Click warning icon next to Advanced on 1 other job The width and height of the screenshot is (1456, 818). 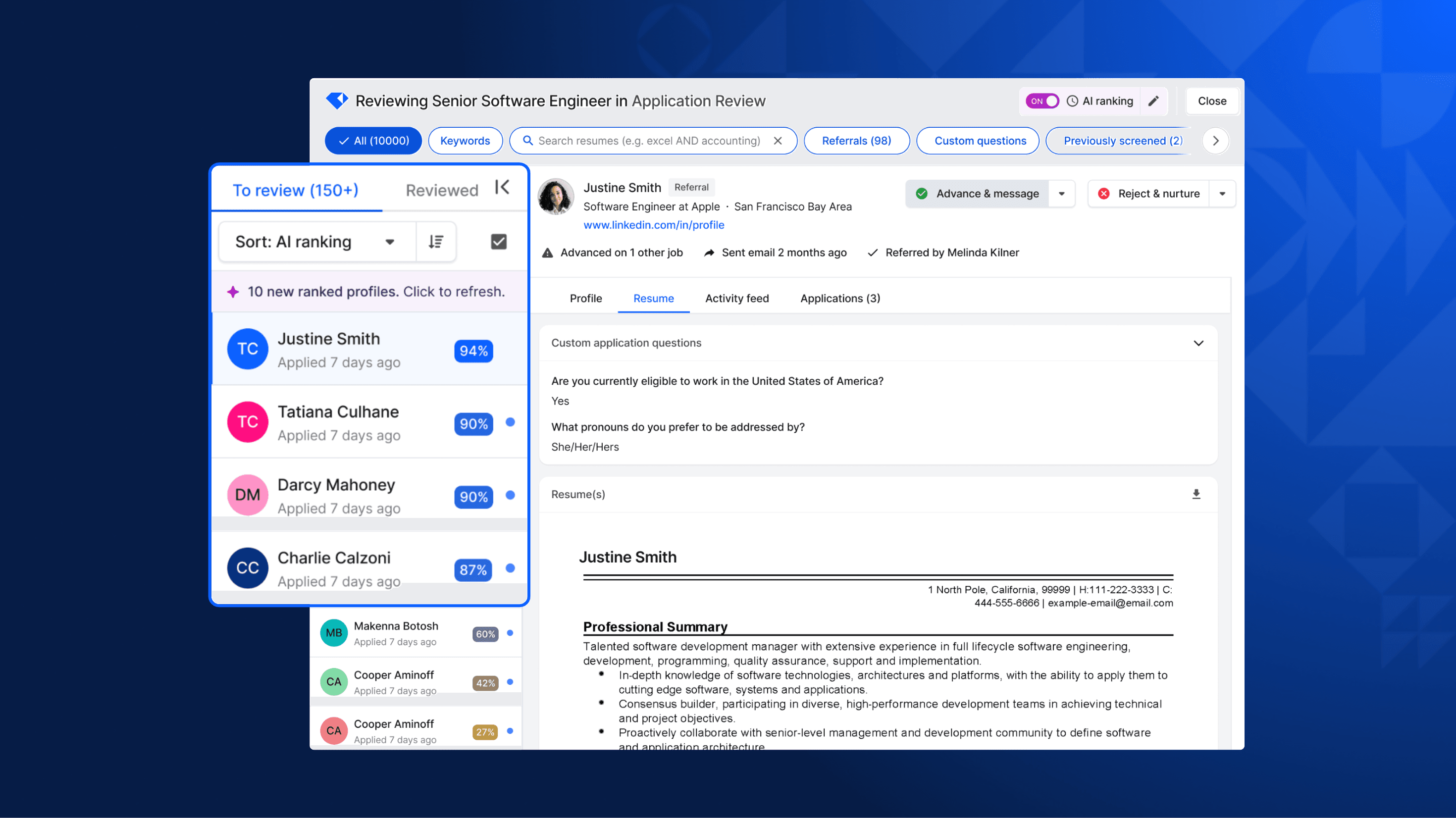(x=547, y=253)
